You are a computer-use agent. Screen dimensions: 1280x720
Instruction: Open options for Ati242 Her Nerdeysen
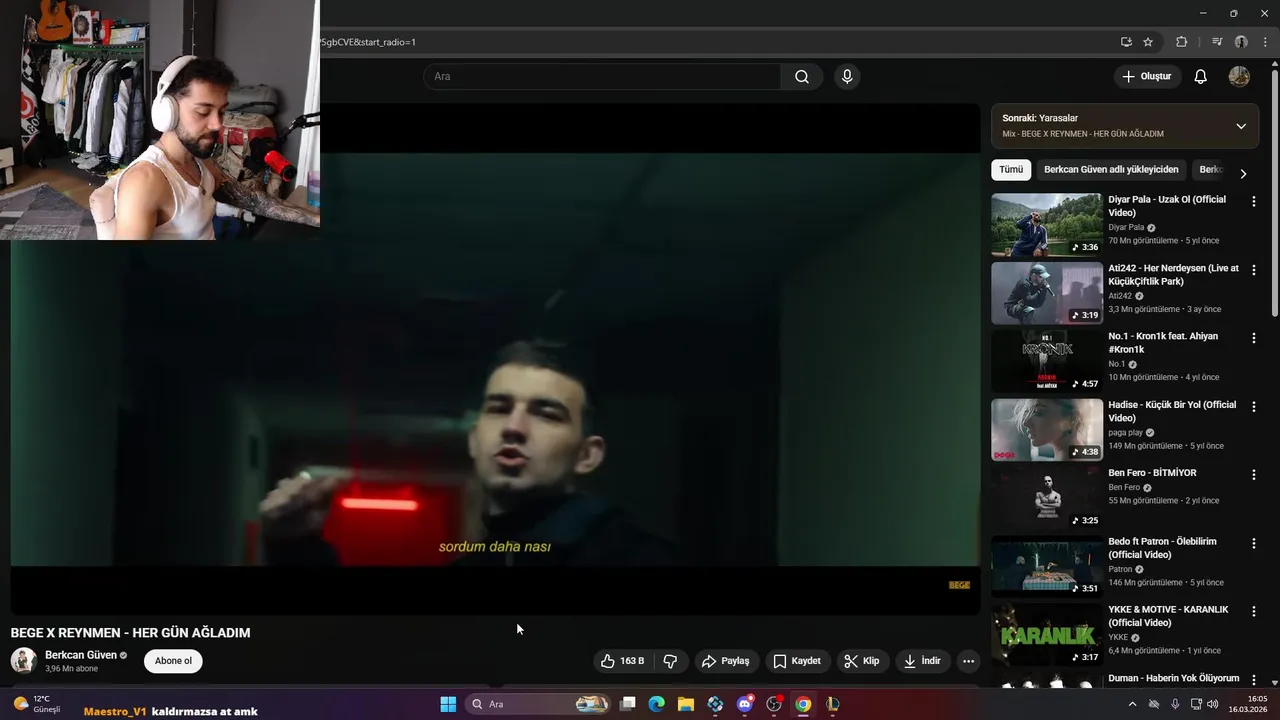pyautogui.click(x=1254, y=270)
